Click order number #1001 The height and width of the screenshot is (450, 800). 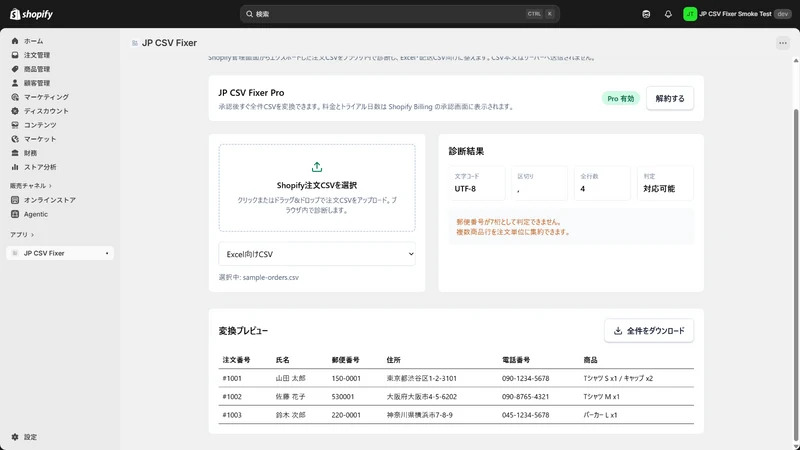tap(232, 378)
